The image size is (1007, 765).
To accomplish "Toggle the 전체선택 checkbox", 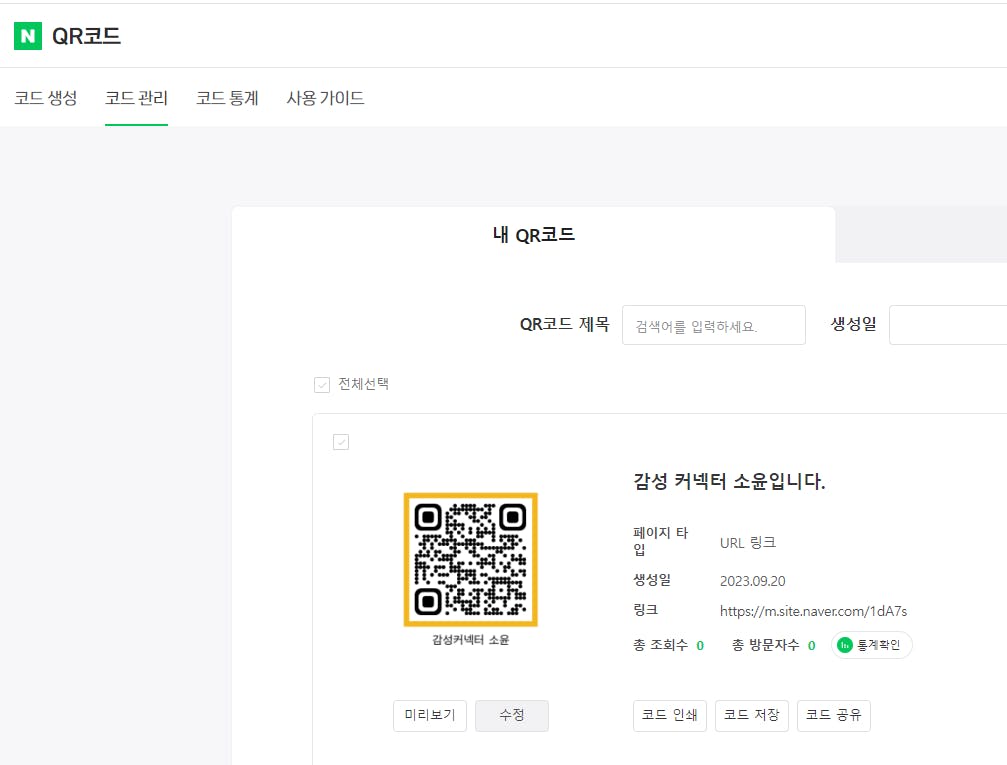I will (322, 385).
